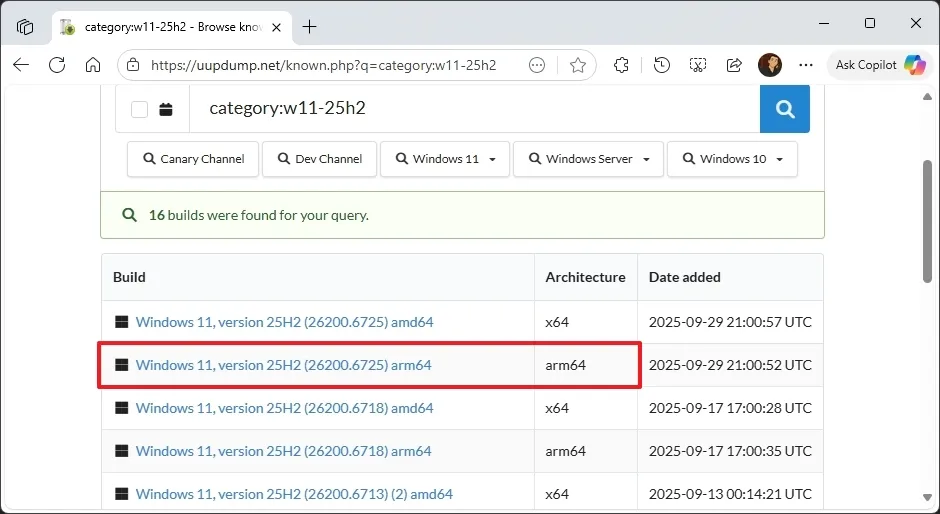Refresh the page with reload icon
Screen dimensions: 940x514
(x=57, y=65)
